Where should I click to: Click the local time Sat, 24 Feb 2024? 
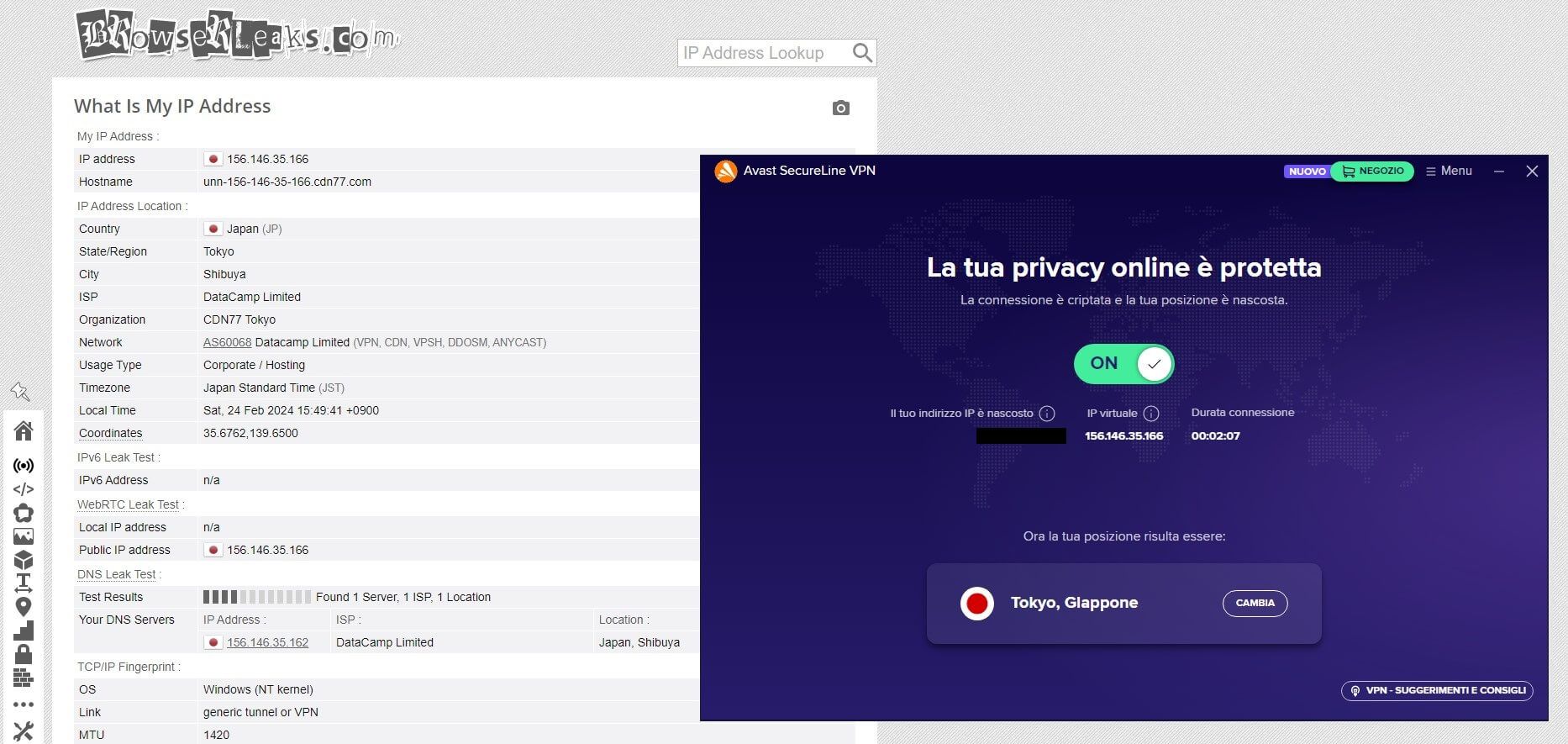click(x=291, y=410)
